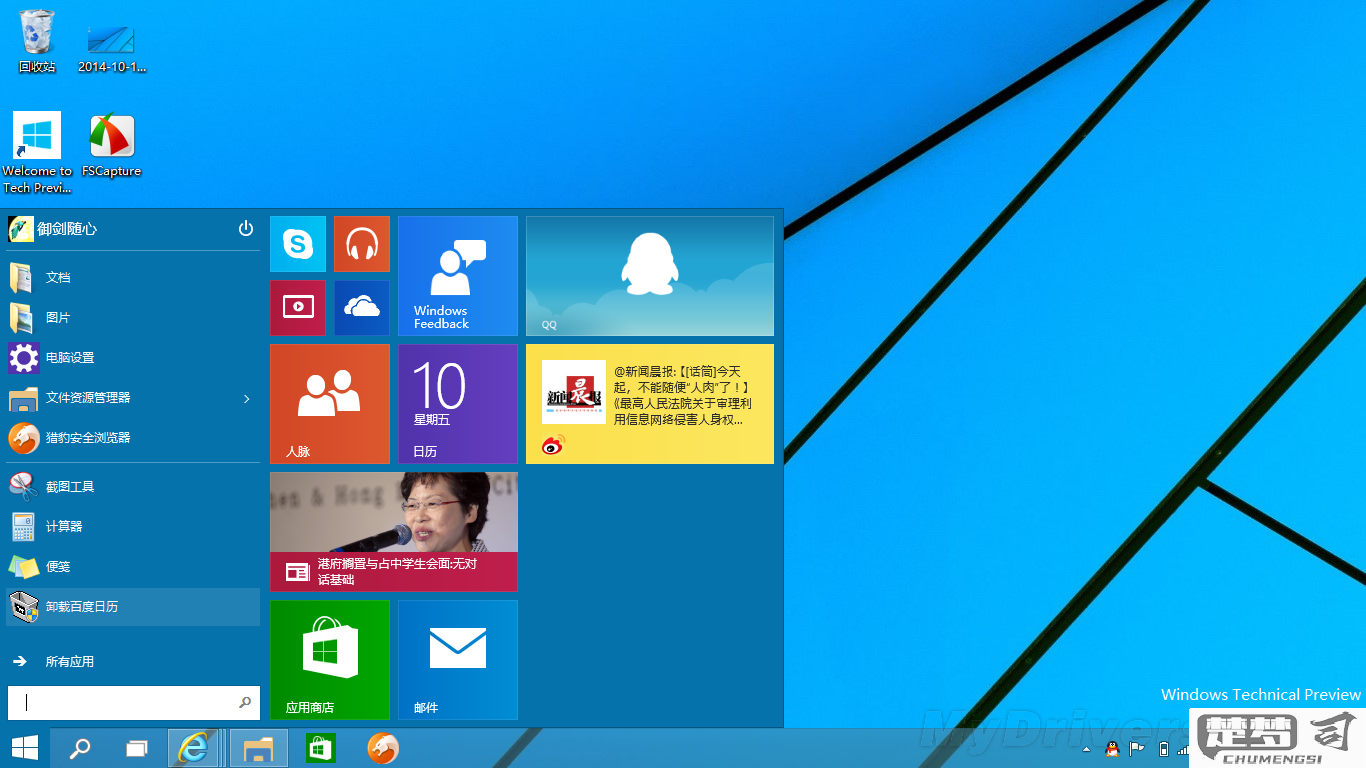Viewport: 1366px width, 768px height.
Task: Click the QQ penguin tray icon
Action: tap(1112, 748)
